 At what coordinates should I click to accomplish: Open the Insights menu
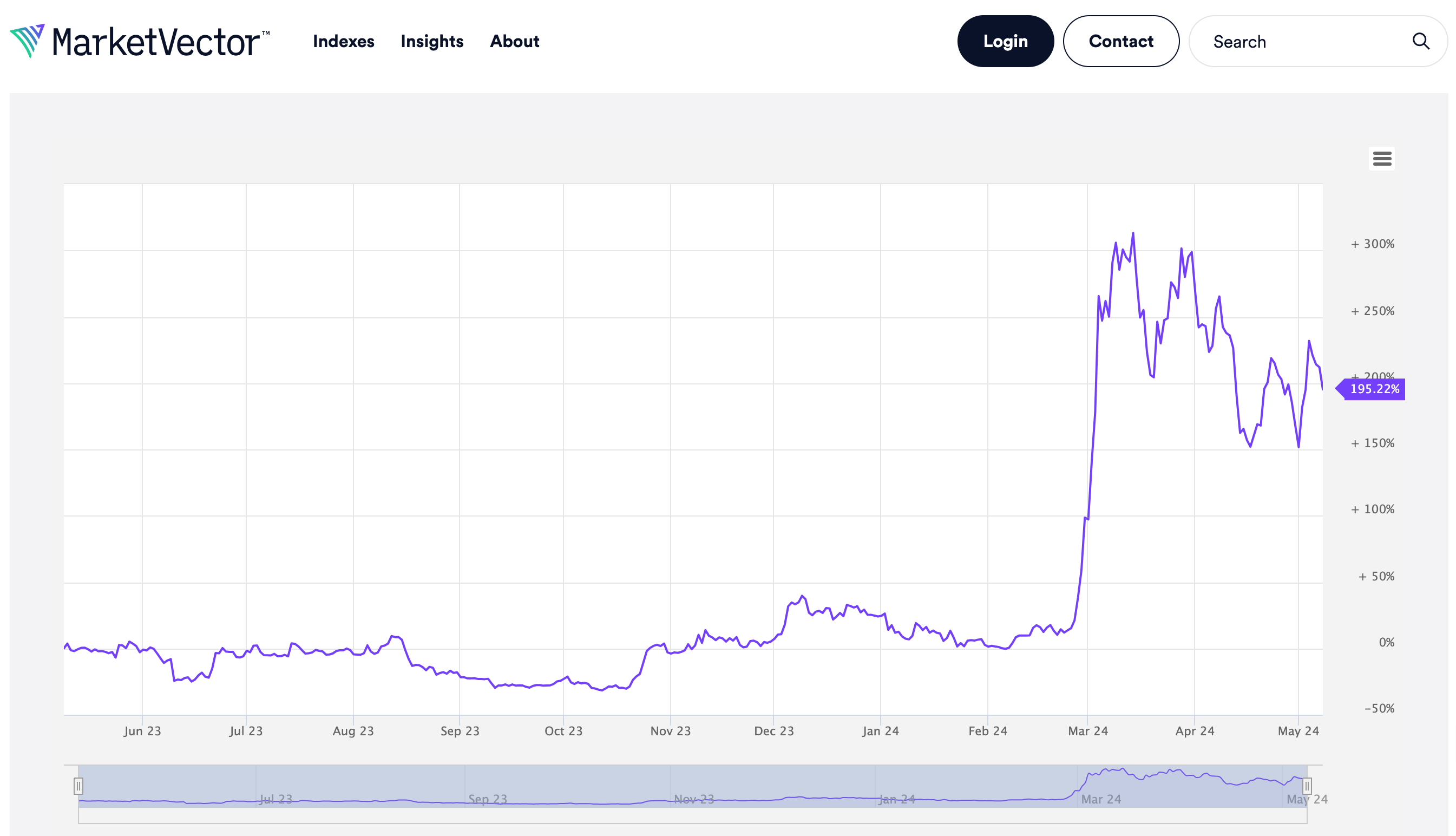pyautogui.click(x=431, y=41)
